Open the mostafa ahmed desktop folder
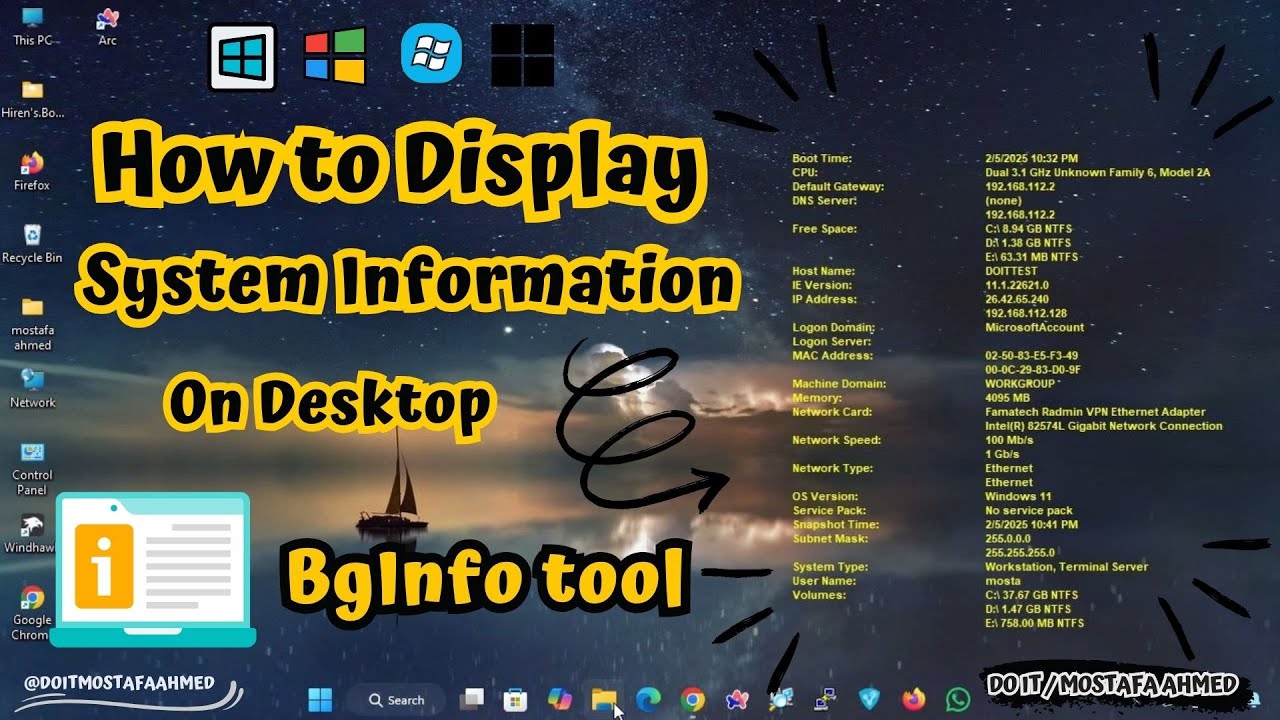This screenshot has width=1280, height=720. pyautogui.click(x=32, y=323)
